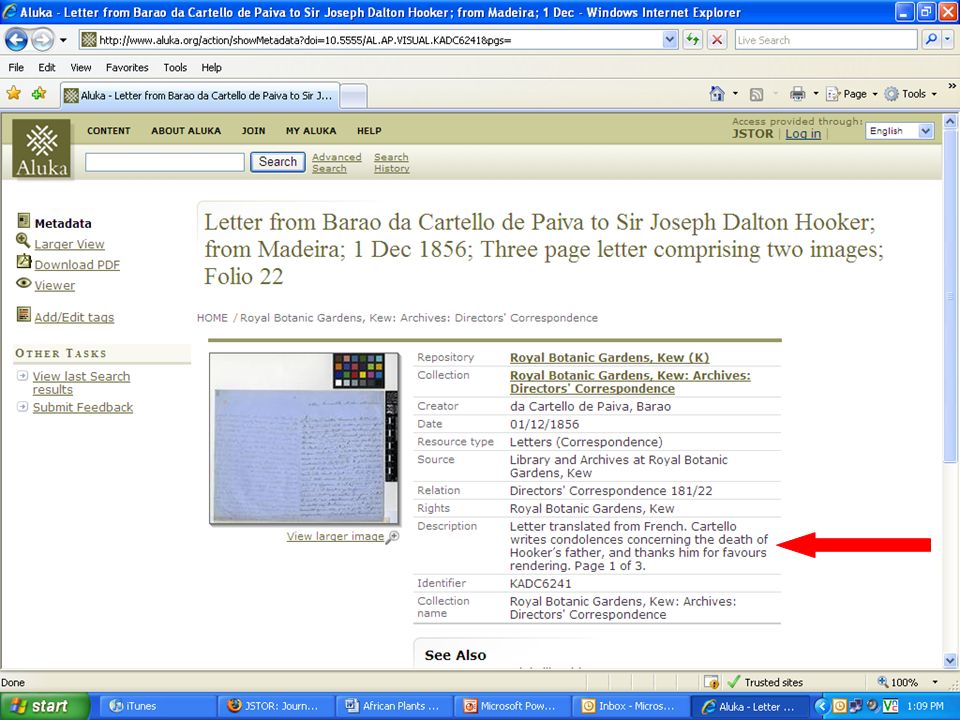The height and width of the screenshot is (720, 960).
Task: Click the Aluka logo
Action: click(x=42, y=149)
